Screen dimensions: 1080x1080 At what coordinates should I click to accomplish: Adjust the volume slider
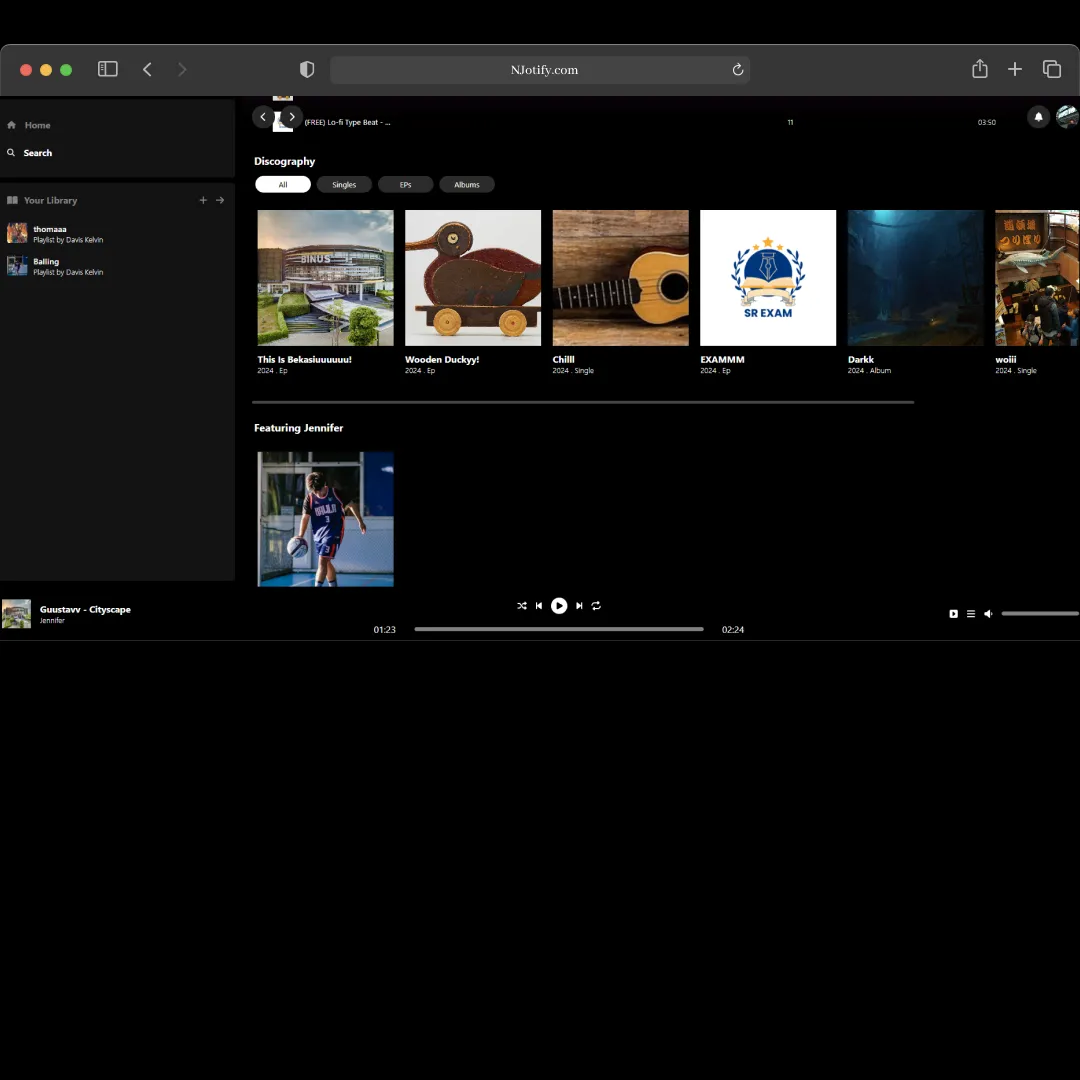pyautogui.click(x=1041, y=614)
